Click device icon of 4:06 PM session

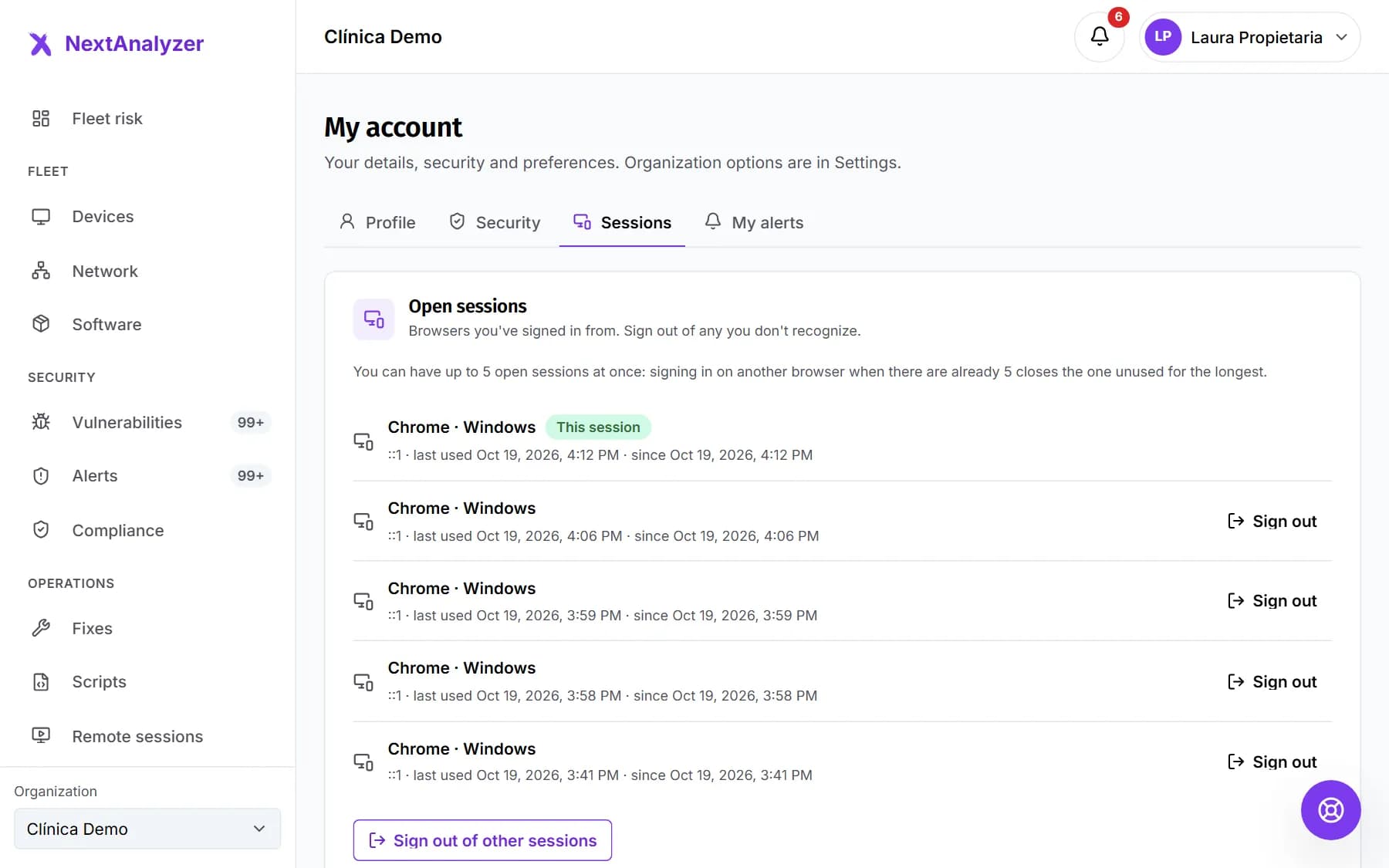point(363,522)
